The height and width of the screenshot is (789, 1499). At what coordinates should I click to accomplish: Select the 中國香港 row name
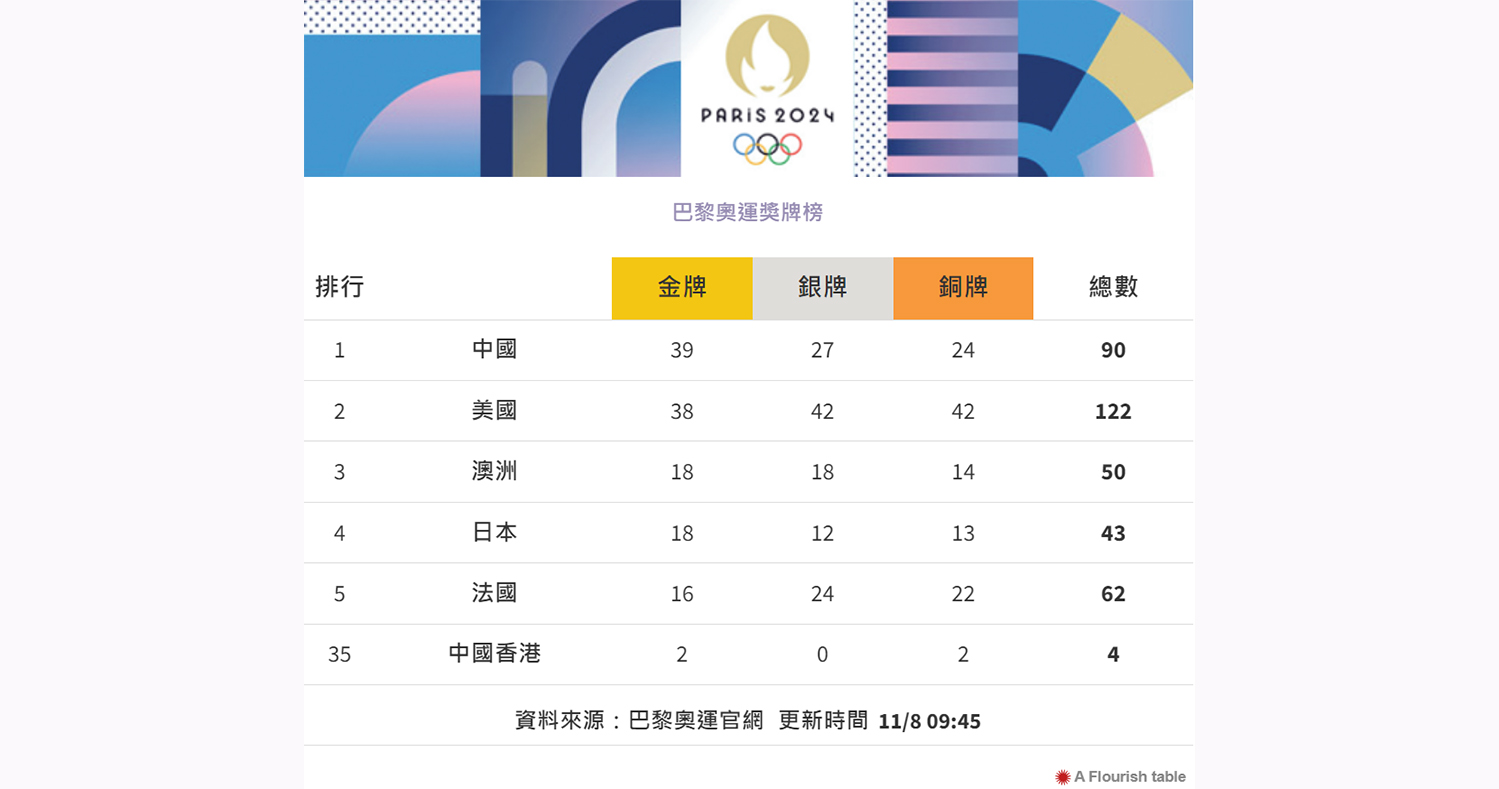(x=494, y=654)
